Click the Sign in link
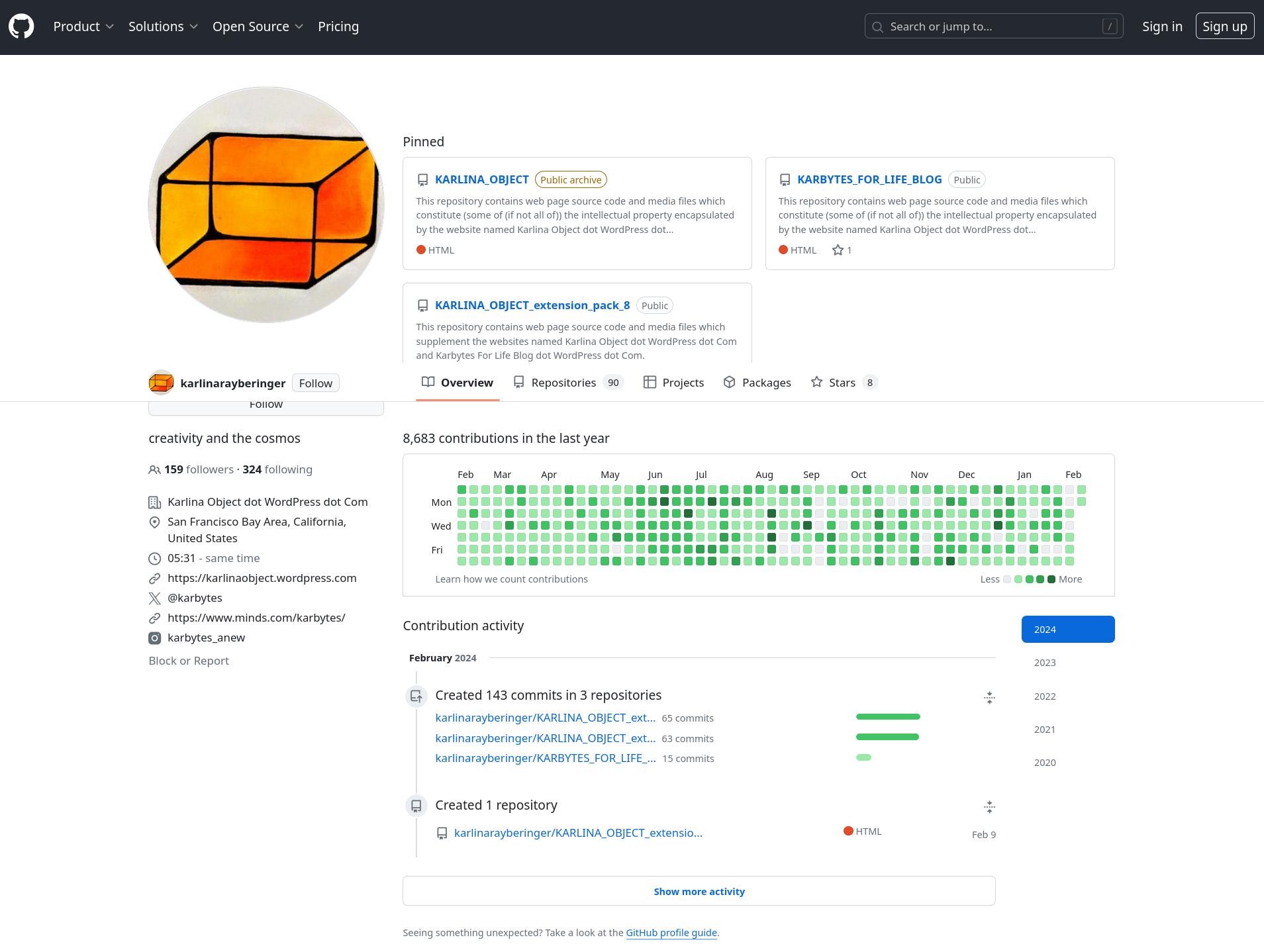 click(x=1162, y=26)
